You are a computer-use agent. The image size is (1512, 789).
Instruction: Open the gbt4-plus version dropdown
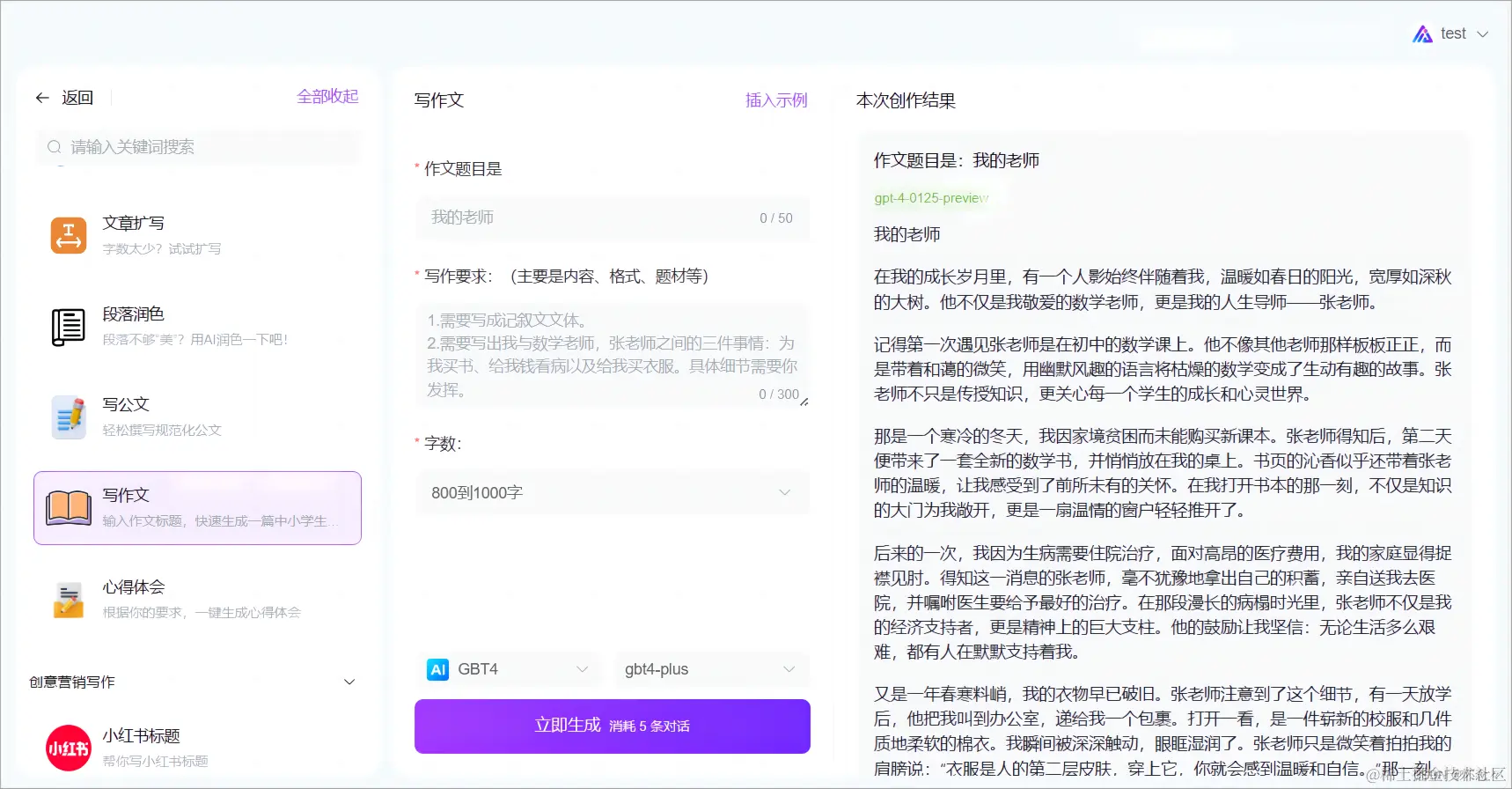[710, 670]
